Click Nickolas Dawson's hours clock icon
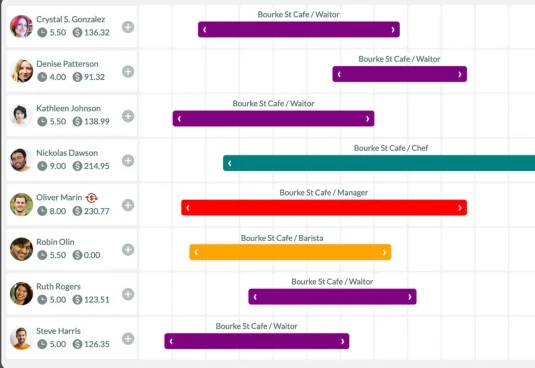 click(x=42, y=166)
